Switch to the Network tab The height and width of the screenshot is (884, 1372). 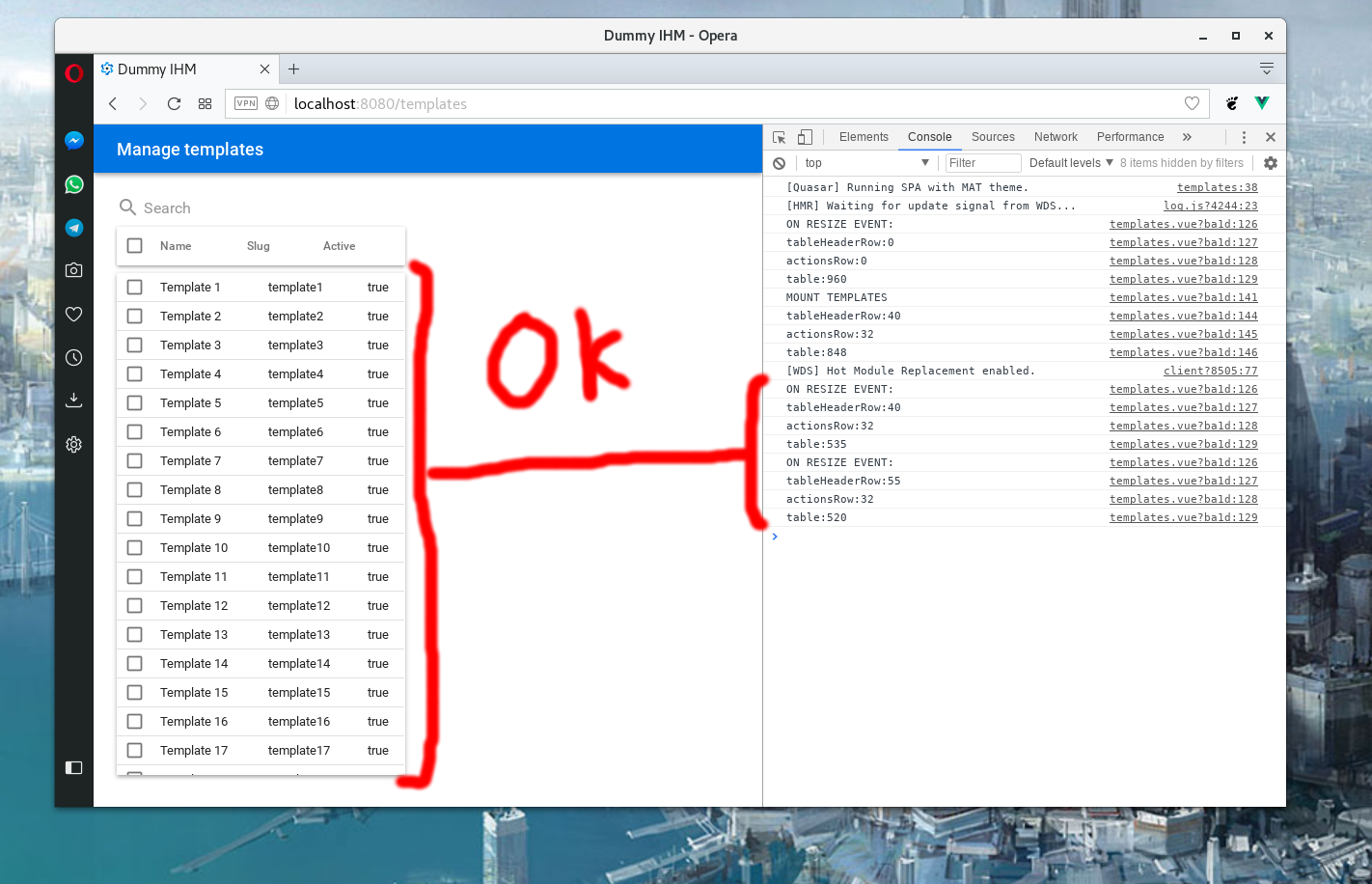click(x=1056, y=137)
